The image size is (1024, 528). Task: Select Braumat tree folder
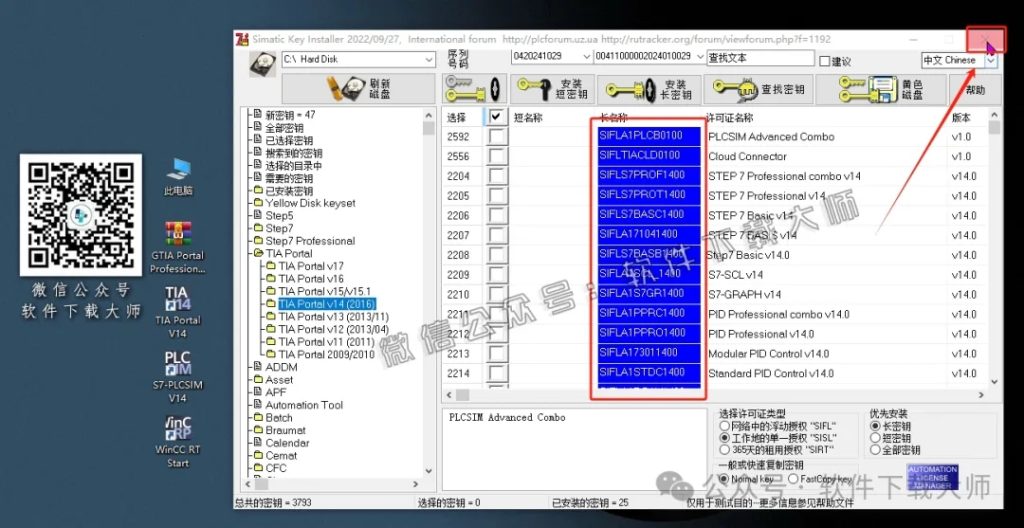click(285, 431)
